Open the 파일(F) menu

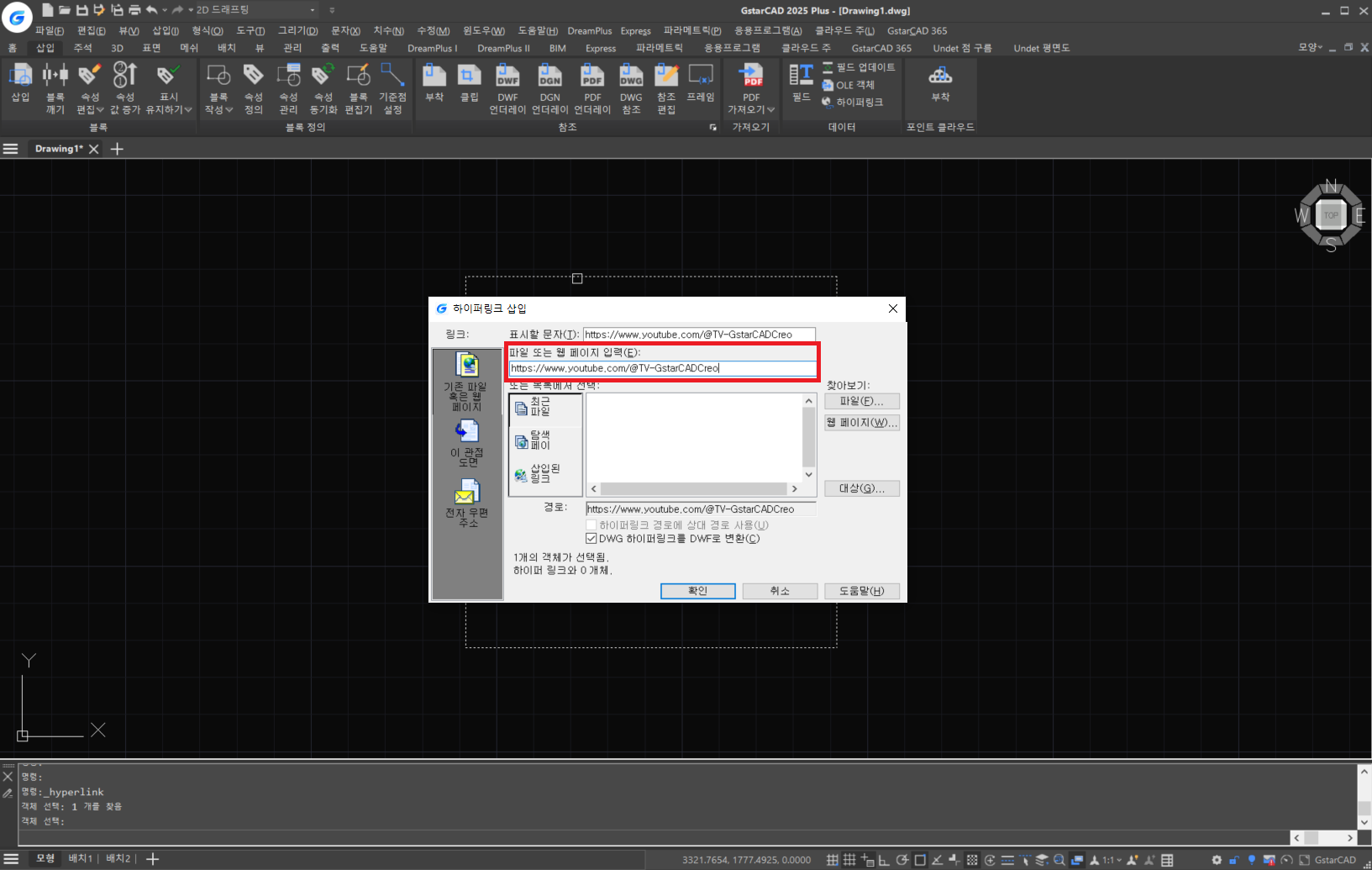[x=50, y=31]
